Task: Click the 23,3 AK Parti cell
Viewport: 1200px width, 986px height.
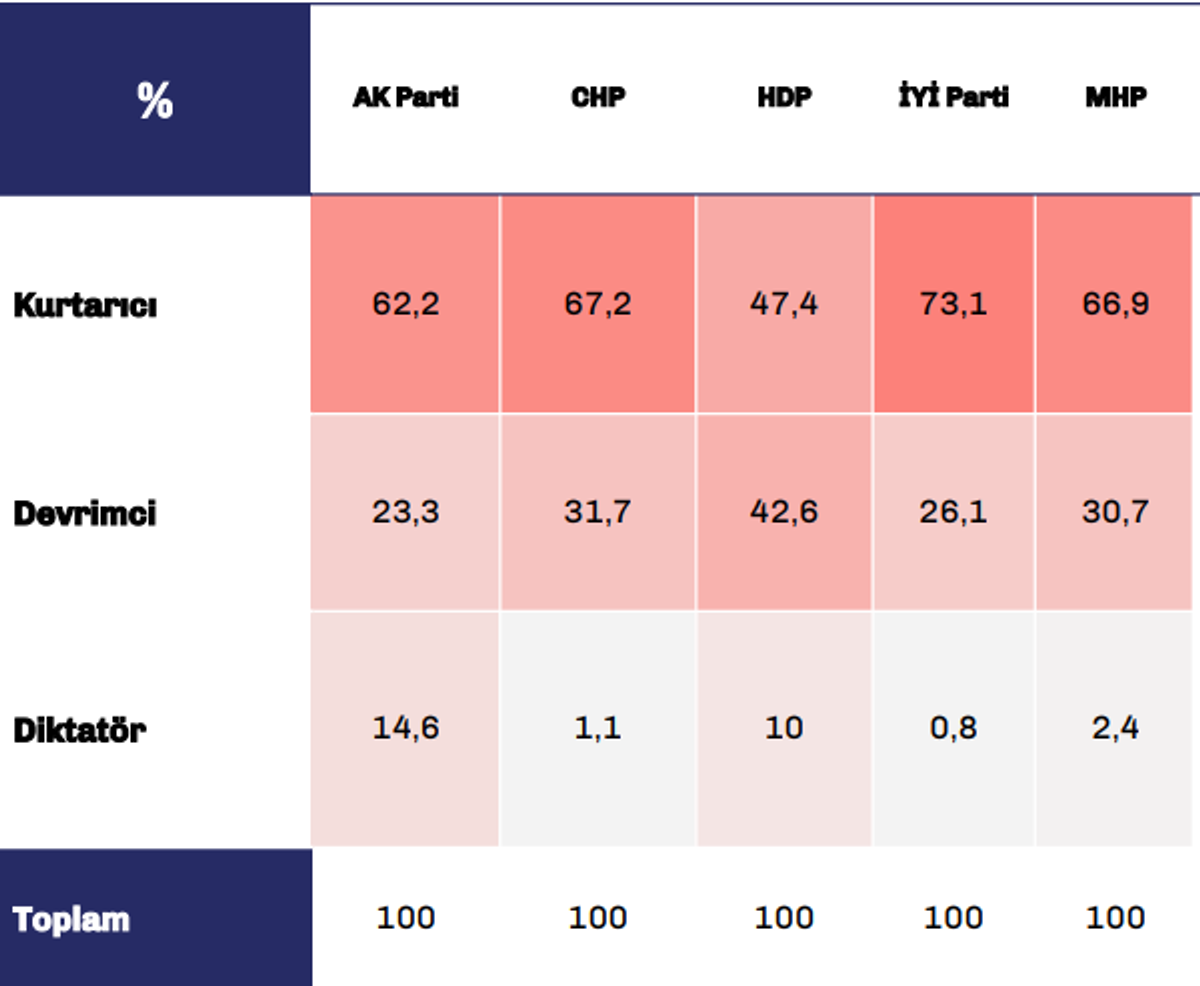Action: (x=405, y=512)
